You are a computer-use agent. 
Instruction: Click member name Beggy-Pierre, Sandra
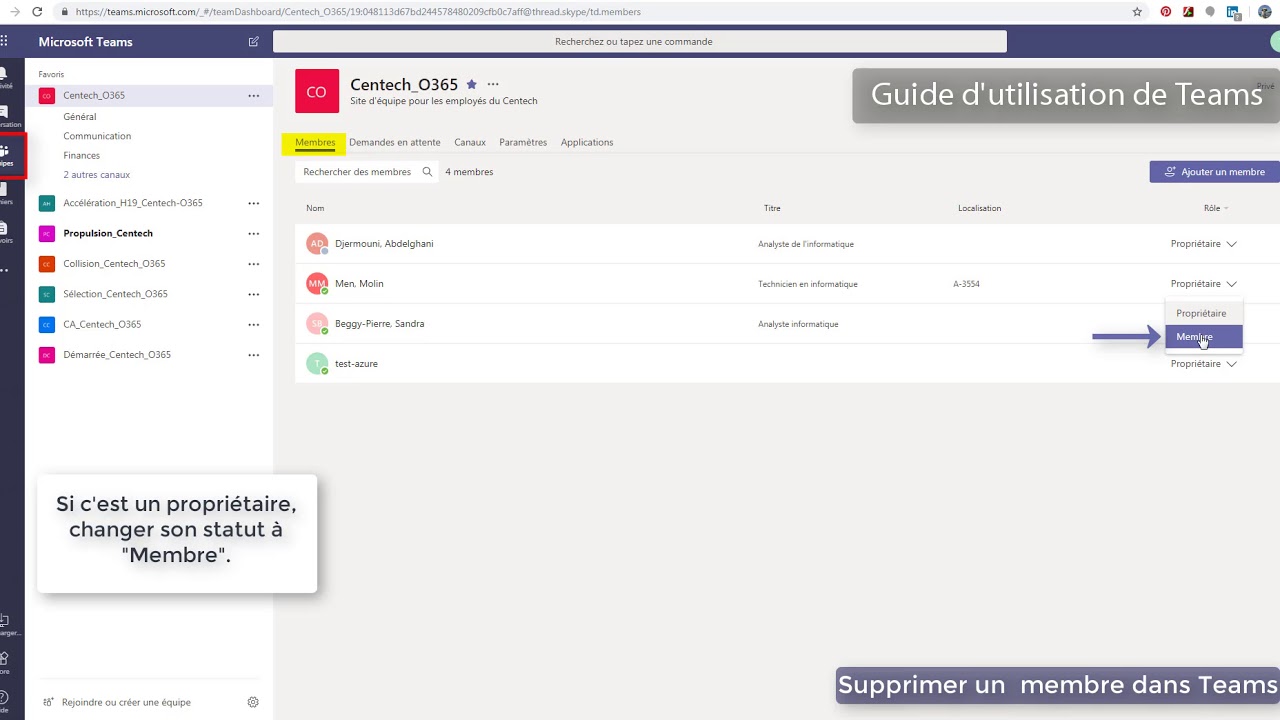click(379, 324)
